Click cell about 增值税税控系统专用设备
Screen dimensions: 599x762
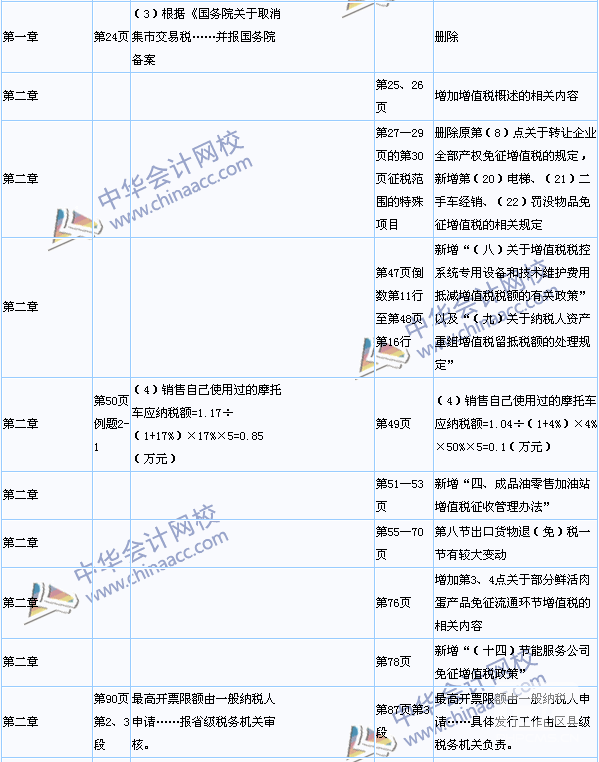click(x=515, y=307)
